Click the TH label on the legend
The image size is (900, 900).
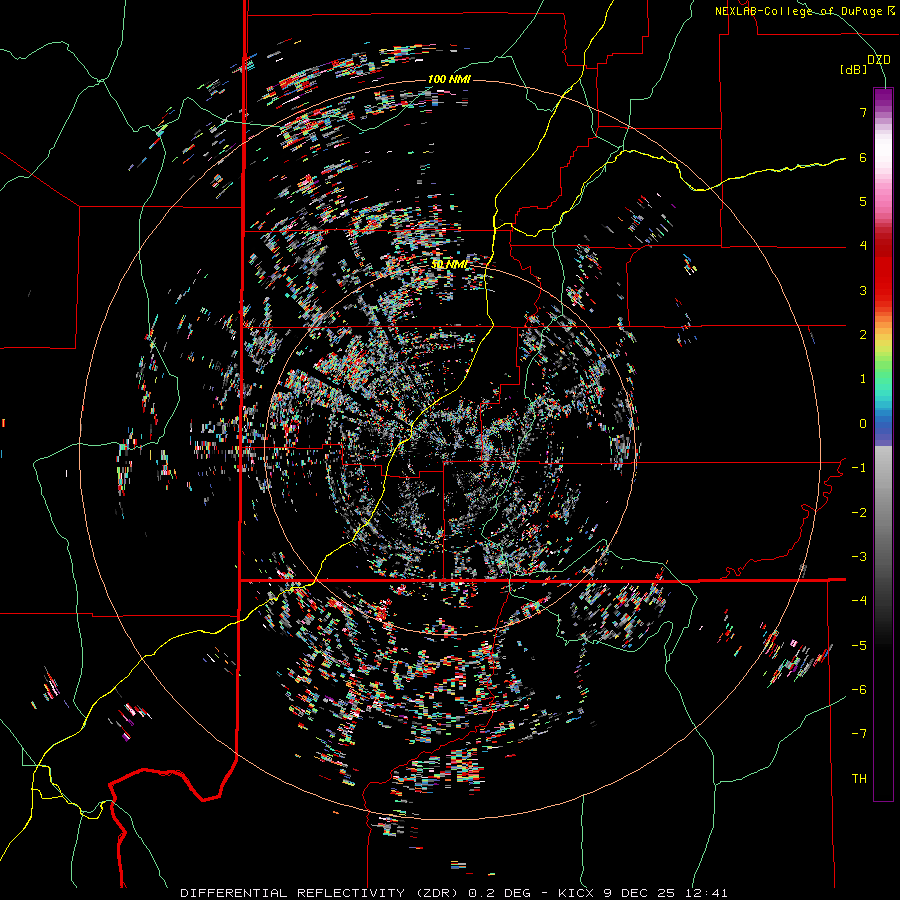(859, 779)
